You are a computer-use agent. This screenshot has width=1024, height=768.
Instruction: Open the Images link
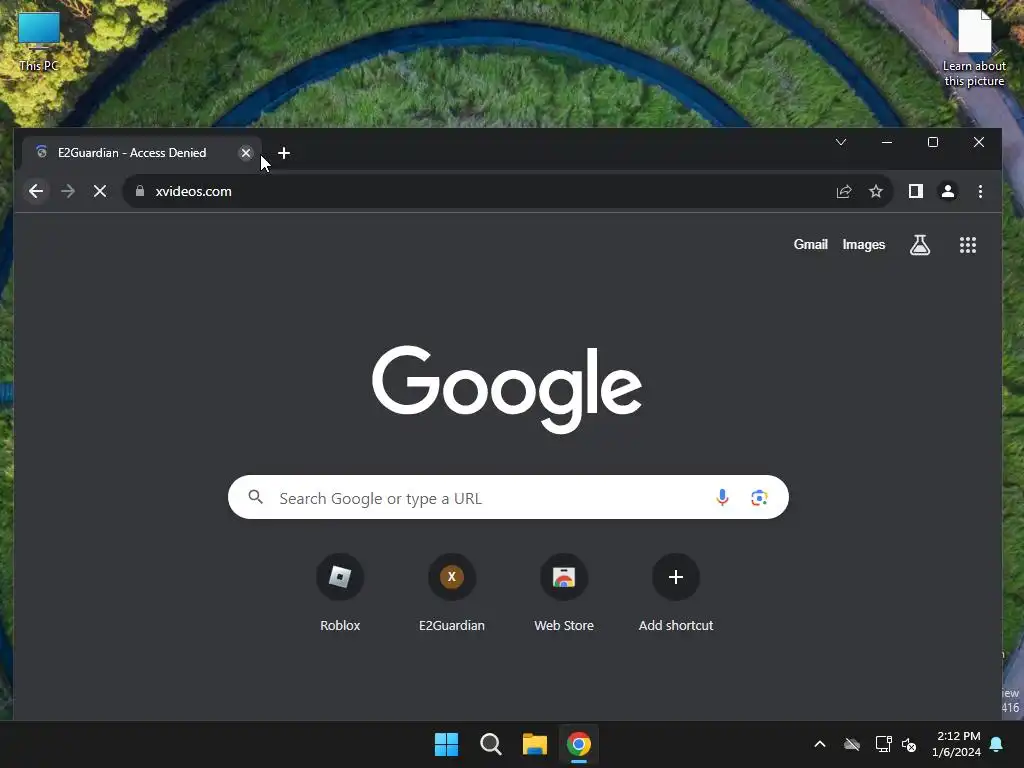click(863, 244)
